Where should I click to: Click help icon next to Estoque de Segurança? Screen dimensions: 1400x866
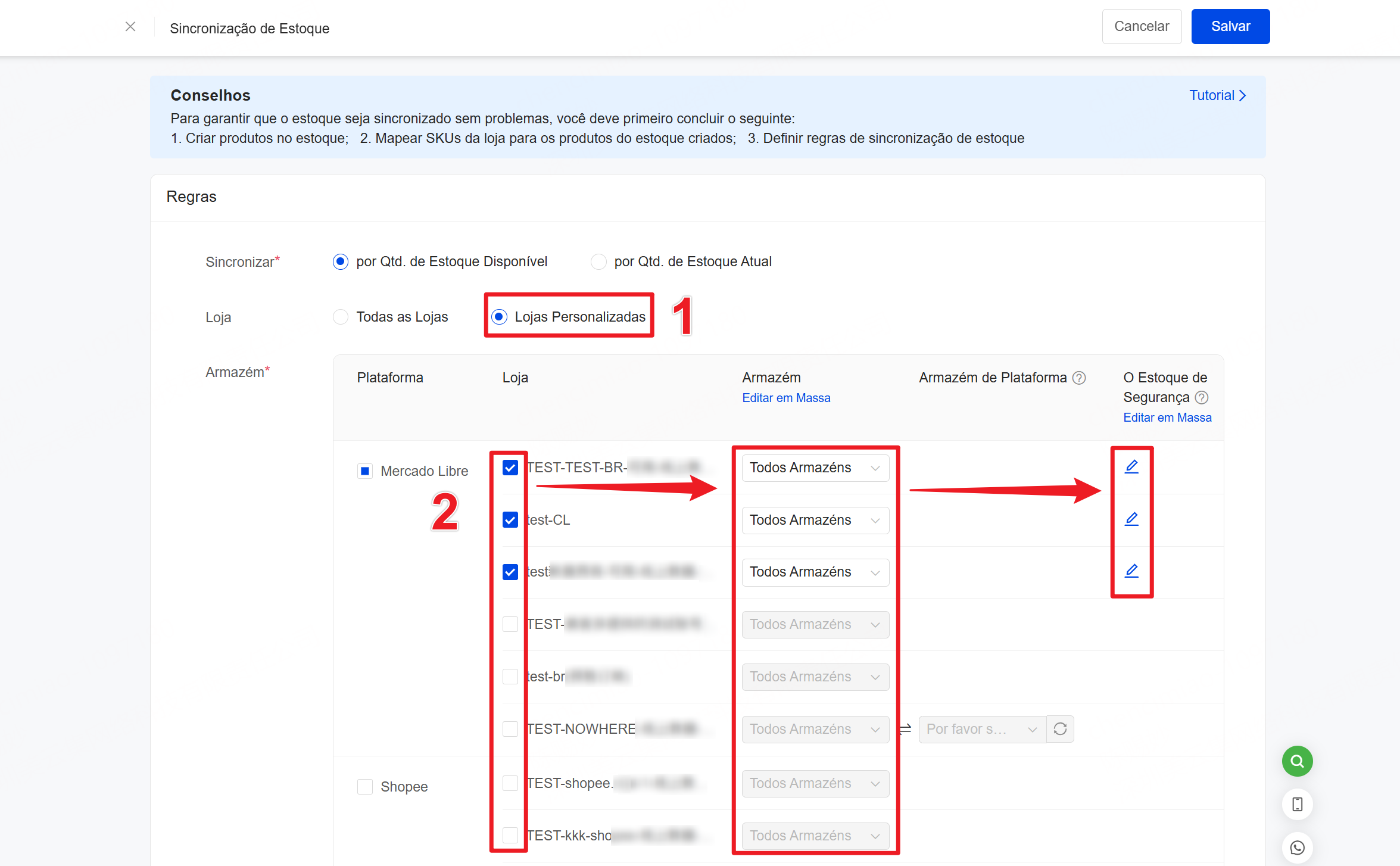[x=1202, y=397]
